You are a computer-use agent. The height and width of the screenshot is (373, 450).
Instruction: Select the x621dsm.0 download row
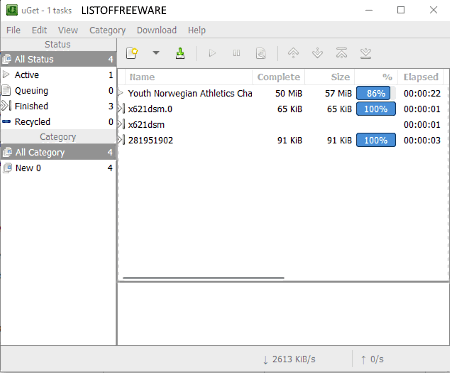coord(283,109)
